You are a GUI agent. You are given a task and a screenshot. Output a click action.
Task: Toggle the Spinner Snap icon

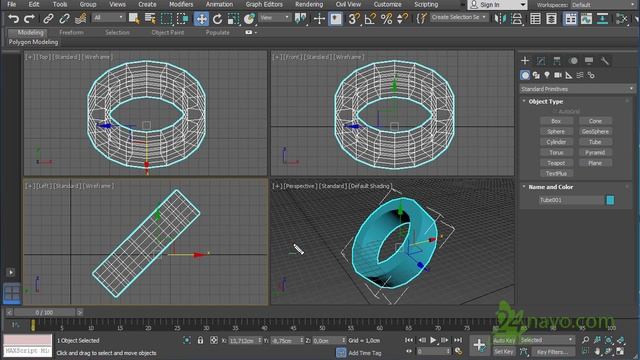(x=402, y=19)
